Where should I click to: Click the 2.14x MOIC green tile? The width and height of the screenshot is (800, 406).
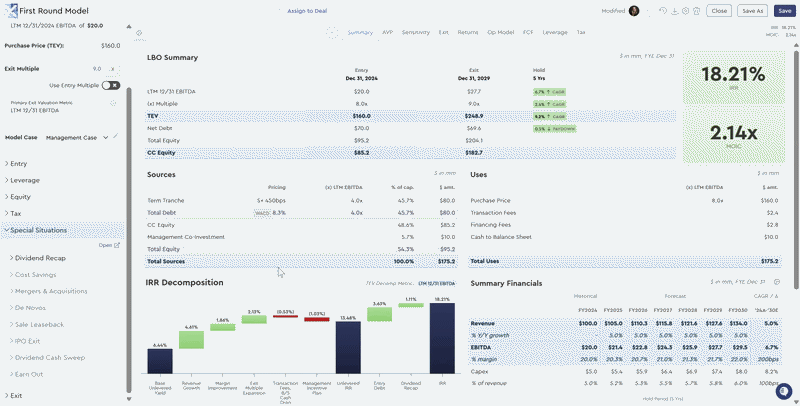coord(733,136)
